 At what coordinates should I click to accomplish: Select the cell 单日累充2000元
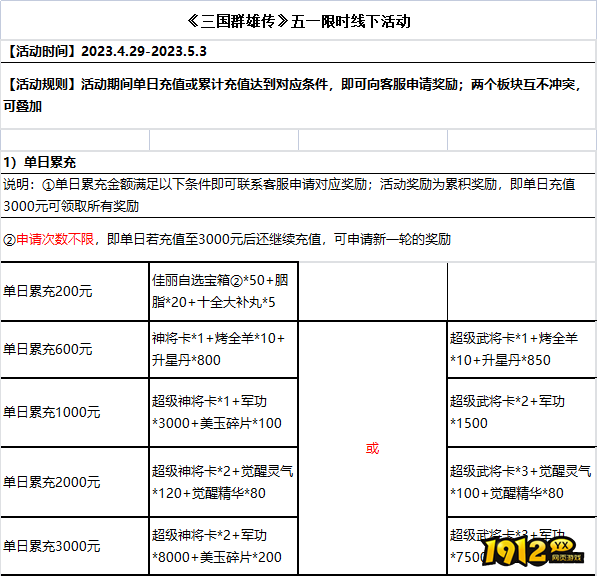(x=75, y=482)
